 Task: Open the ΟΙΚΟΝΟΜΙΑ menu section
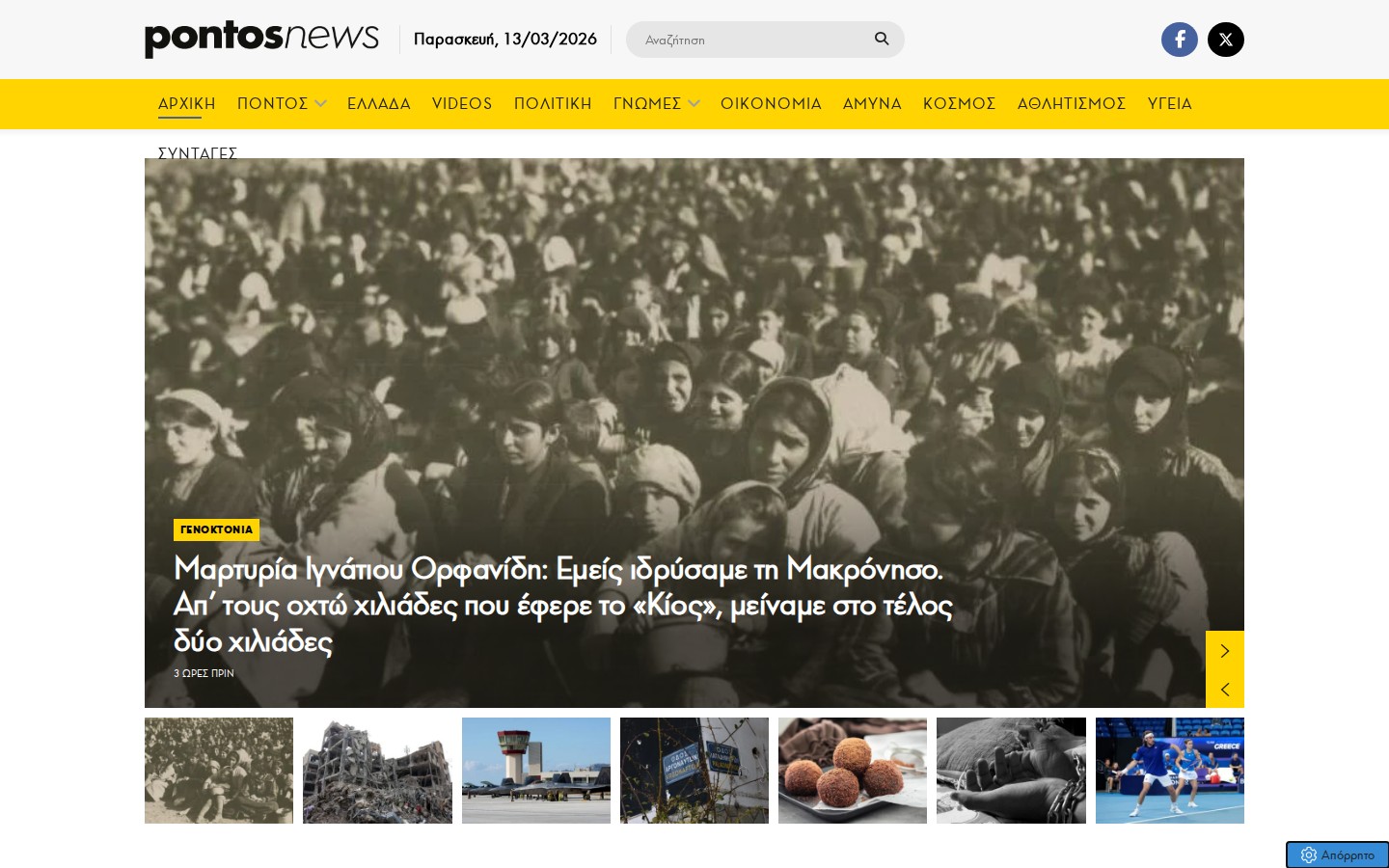[x=771, y=103]
